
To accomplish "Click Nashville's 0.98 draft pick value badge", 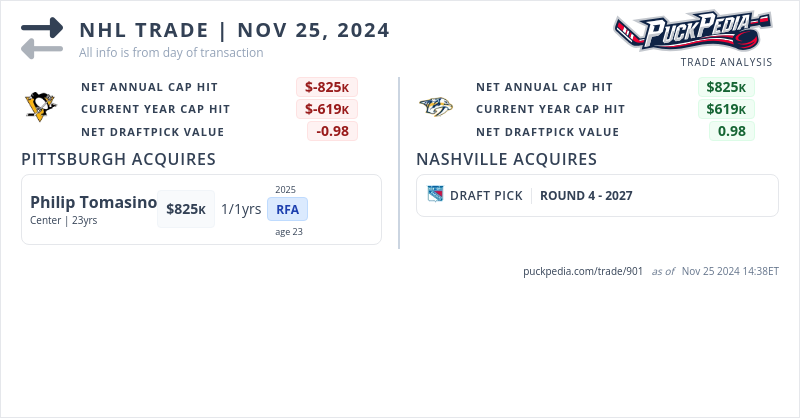I will point(731,131).
